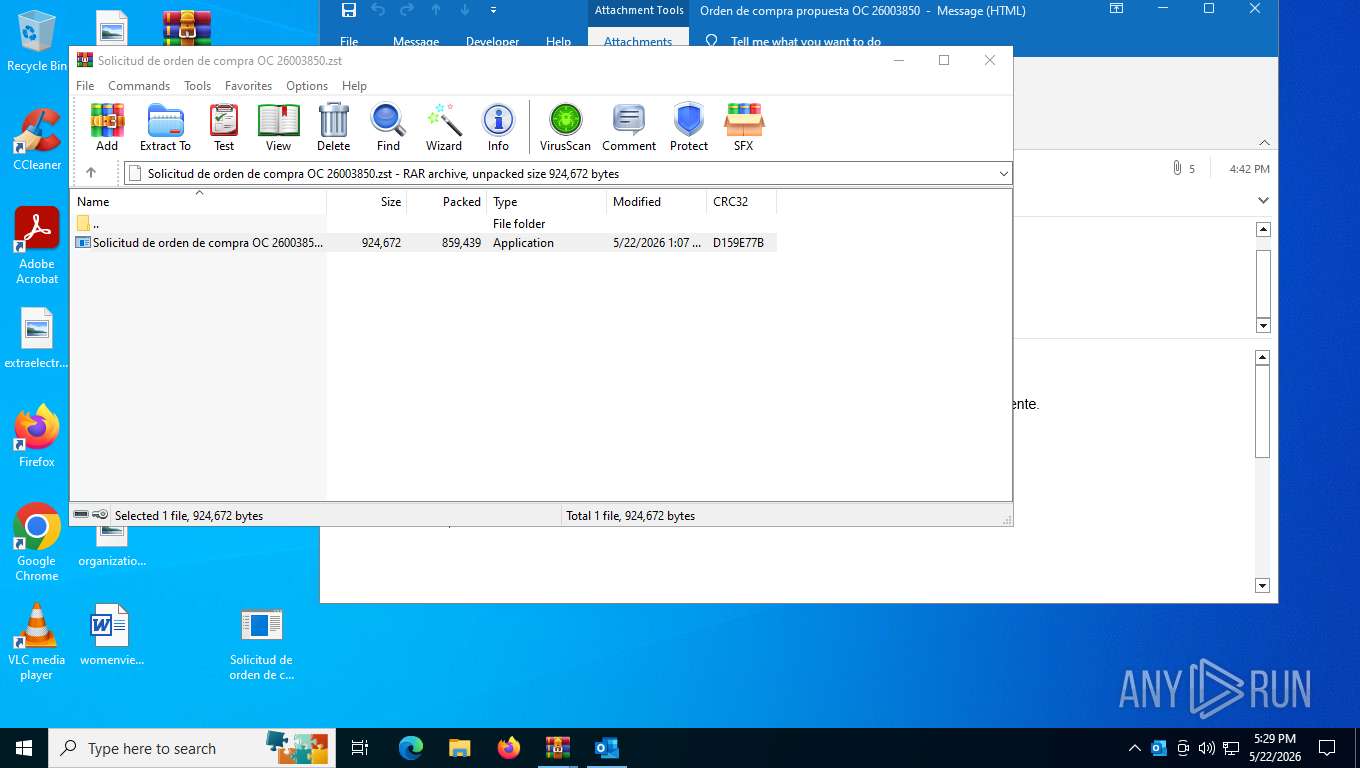Open Recycle Bin on desktop
Image resolution: width=1360 pixels, height=768 pixels.
pyautogui.click(x=37, y=41)
